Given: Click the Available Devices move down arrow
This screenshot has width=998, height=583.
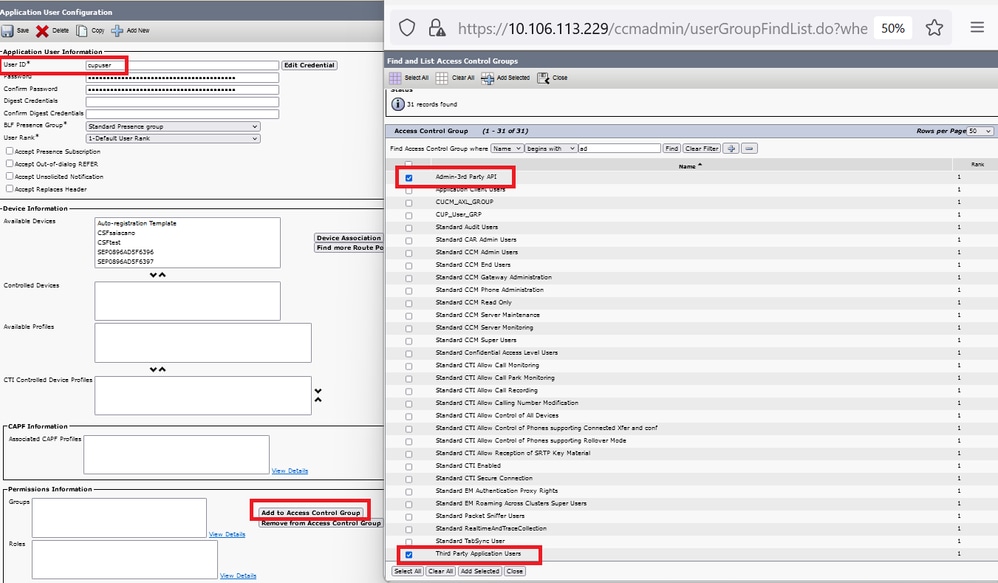Looking at the screenshot, I should tap(153, 275).
